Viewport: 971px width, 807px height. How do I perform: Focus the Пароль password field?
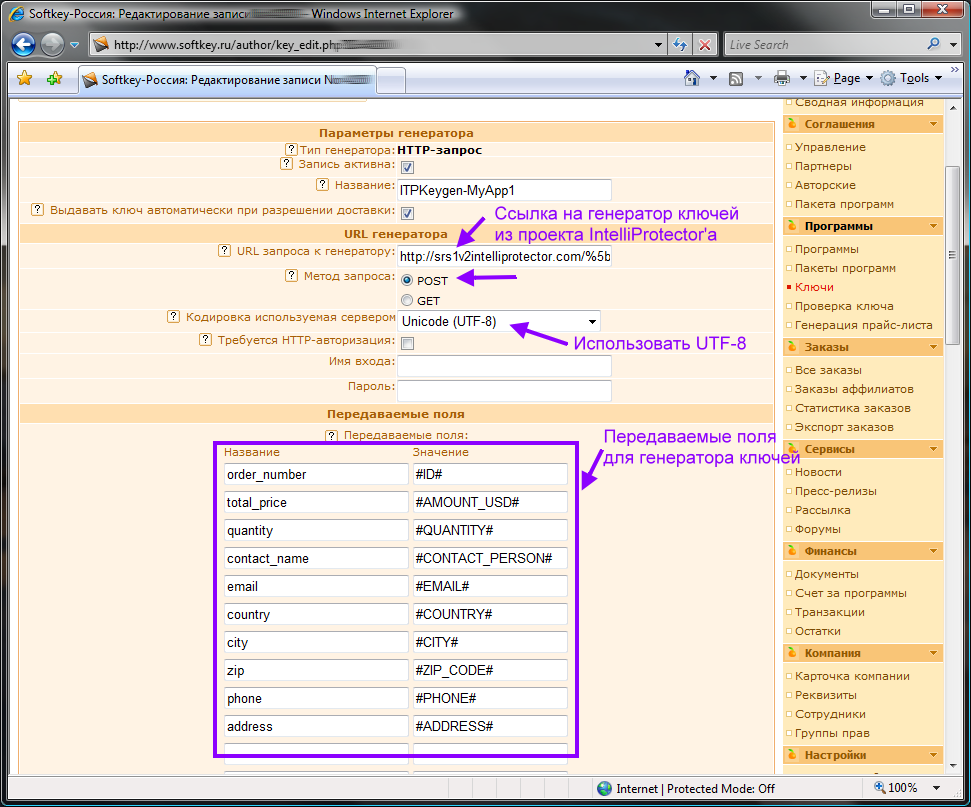pos(504,390)
